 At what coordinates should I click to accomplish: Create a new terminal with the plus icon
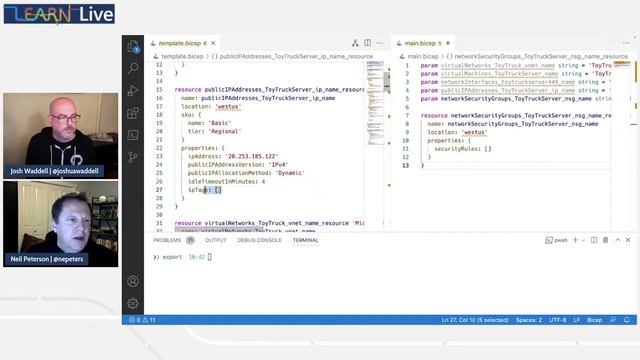point(576,240)
